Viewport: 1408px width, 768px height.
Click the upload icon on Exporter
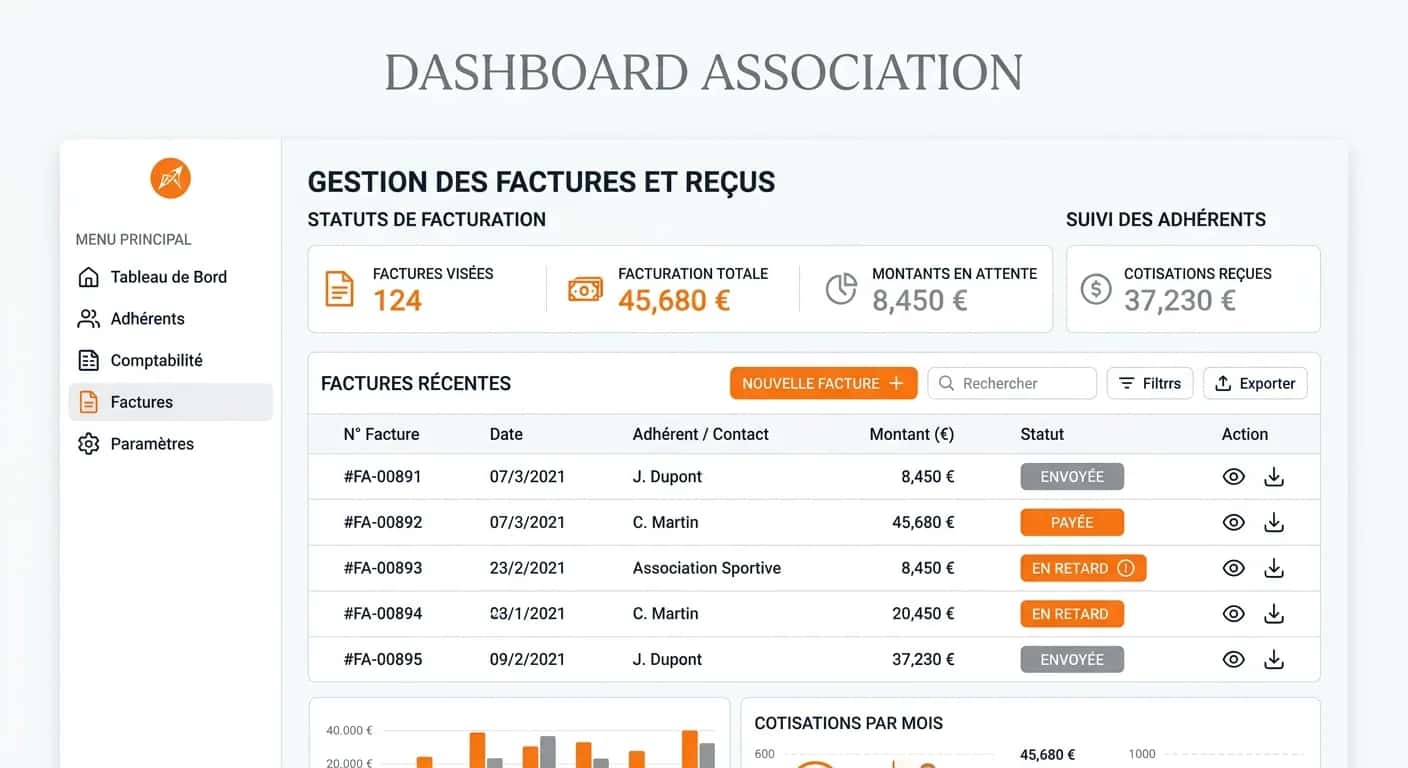point(1223,383)
